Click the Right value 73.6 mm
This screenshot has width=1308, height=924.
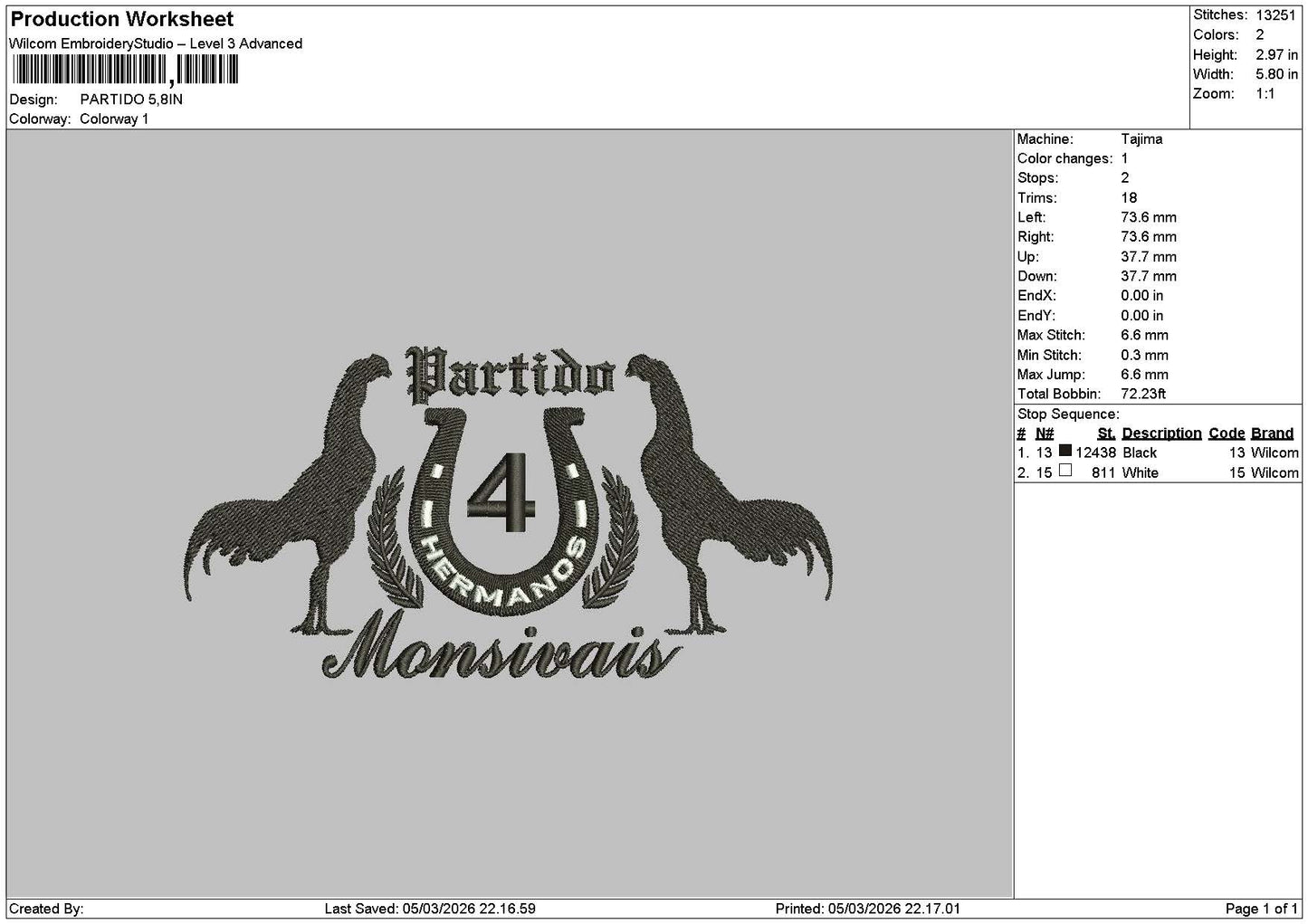1149,237
